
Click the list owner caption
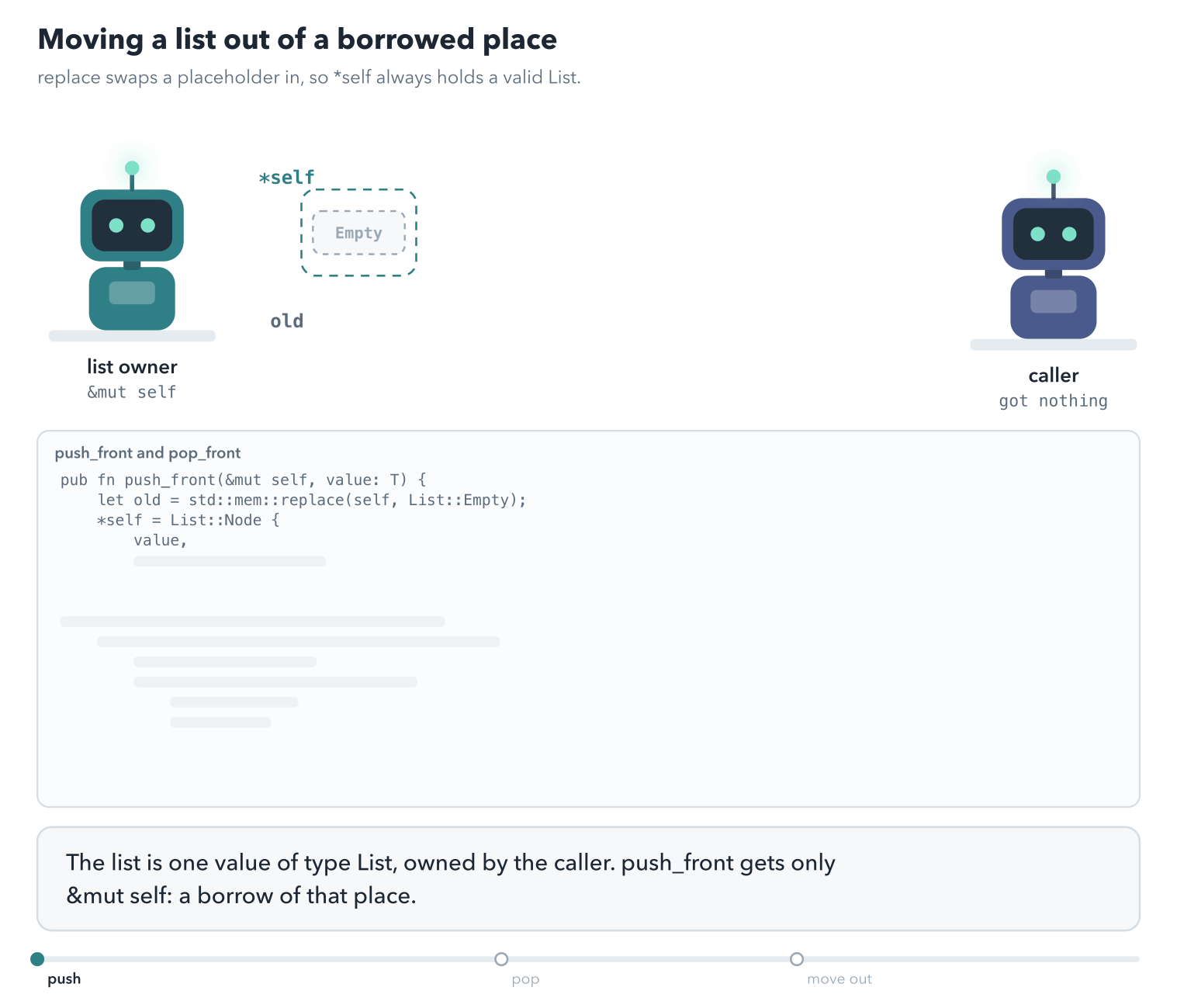[132, 367]
